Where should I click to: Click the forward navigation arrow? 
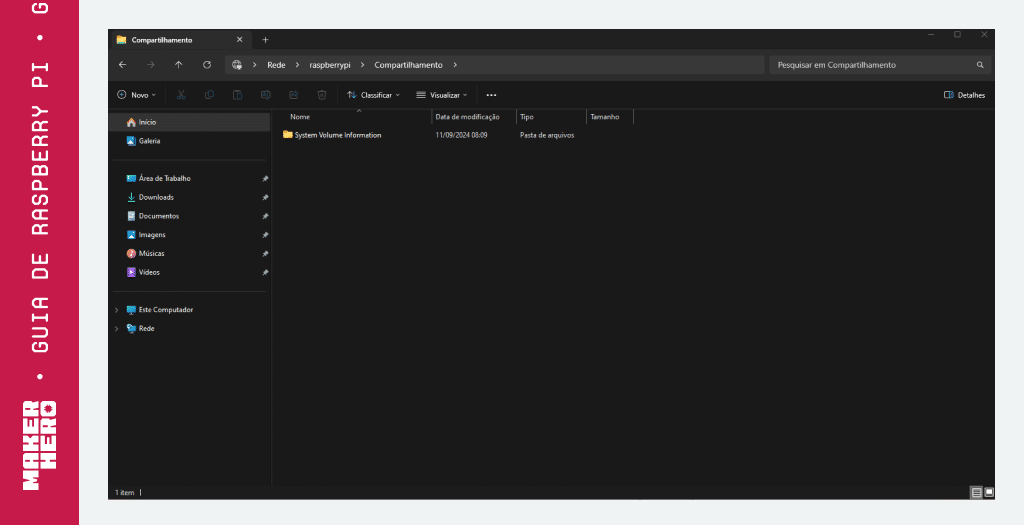click(151, 65)
